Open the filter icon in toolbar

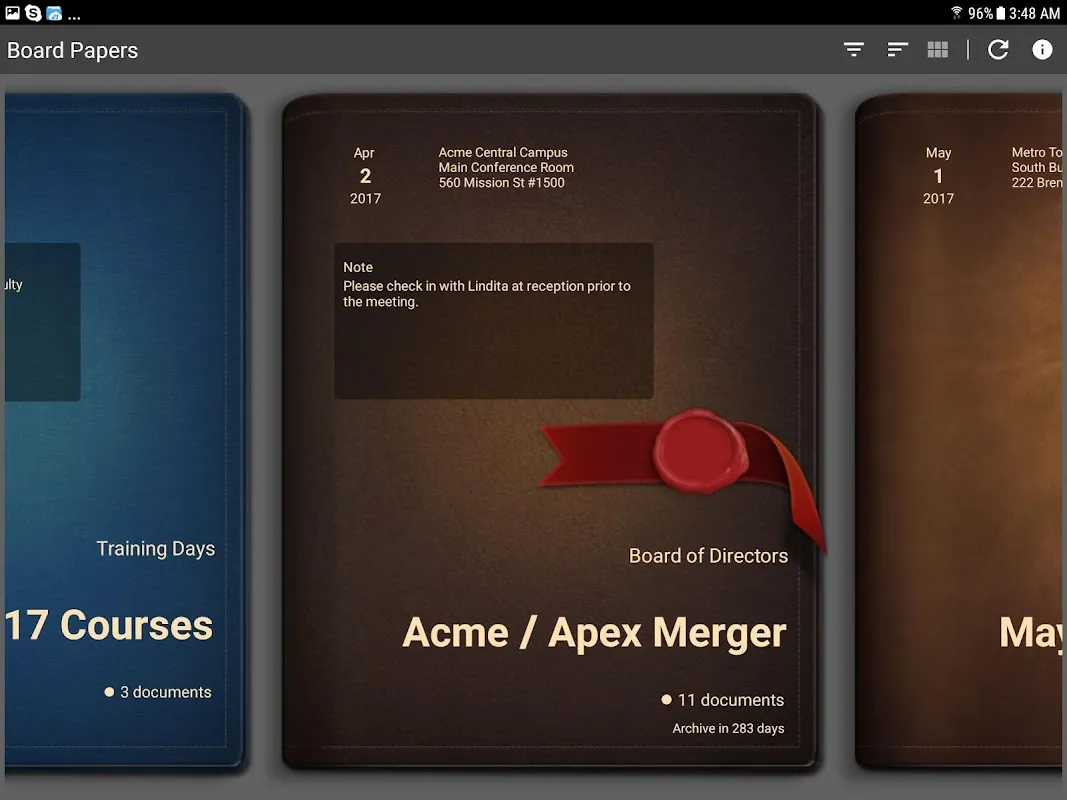(853, 50)
